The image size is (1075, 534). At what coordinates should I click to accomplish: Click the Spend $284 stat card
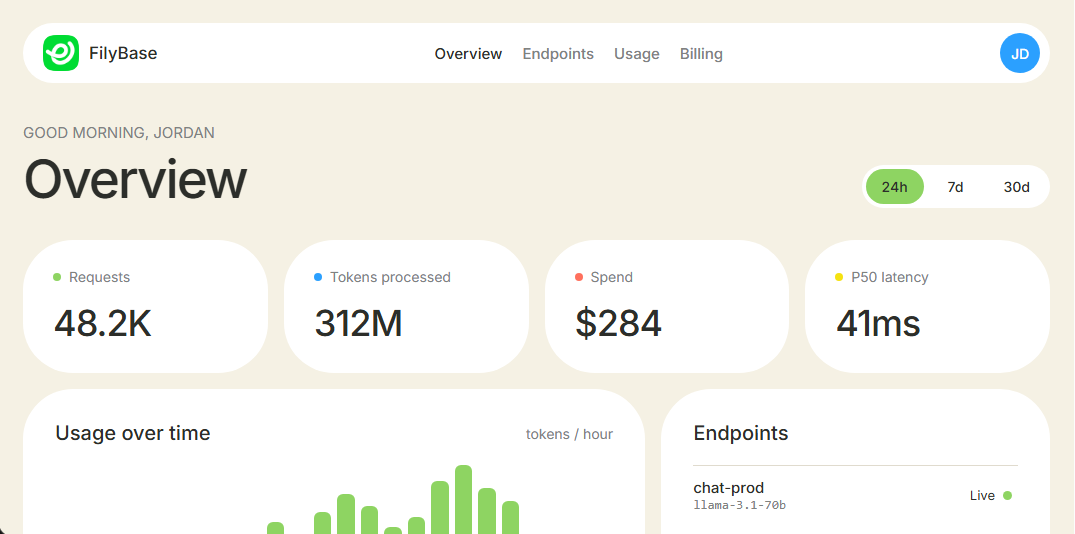(667, 306)
